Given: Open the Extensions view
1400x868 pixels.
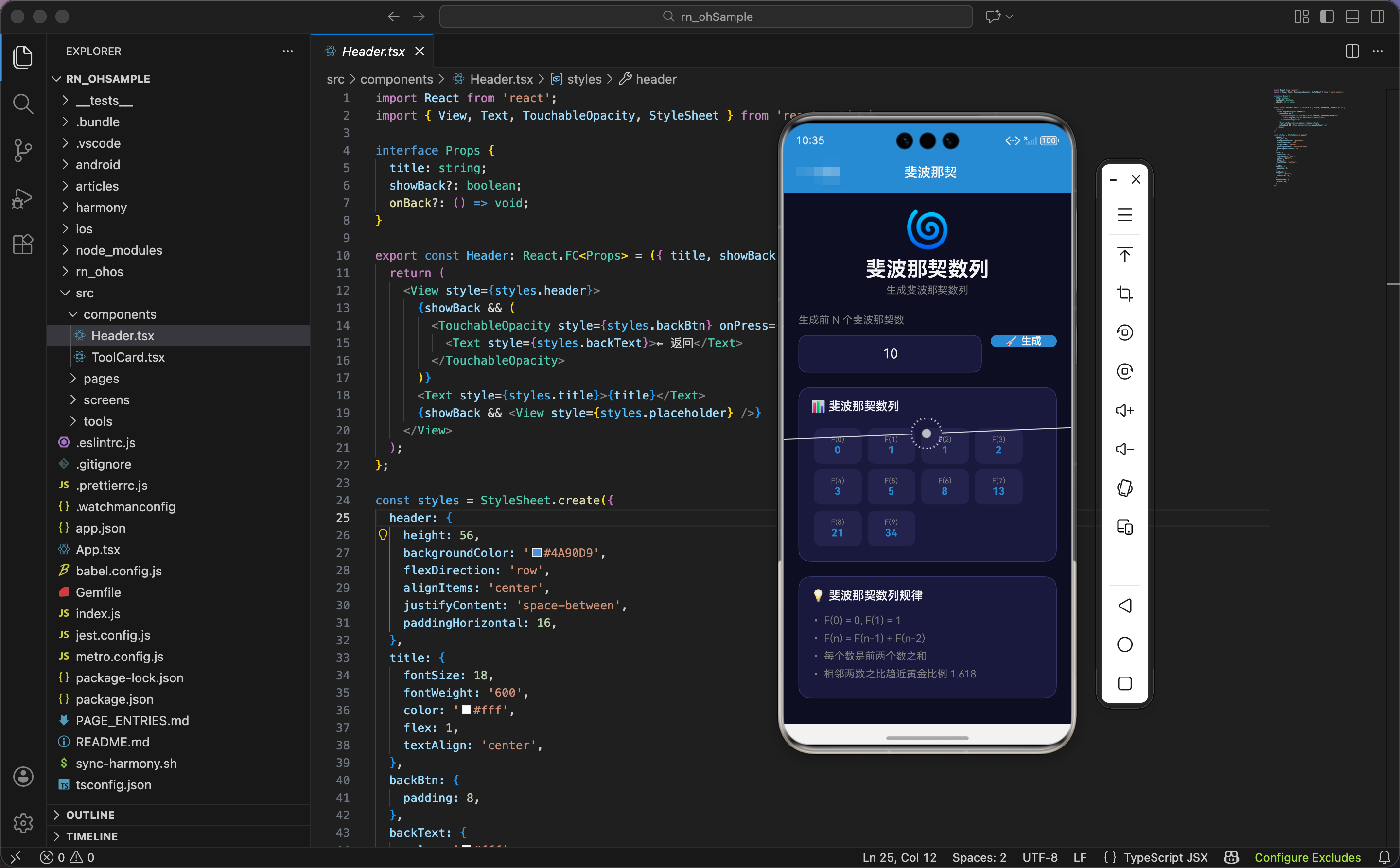Looking at the screenshot, I should (23, 244).
